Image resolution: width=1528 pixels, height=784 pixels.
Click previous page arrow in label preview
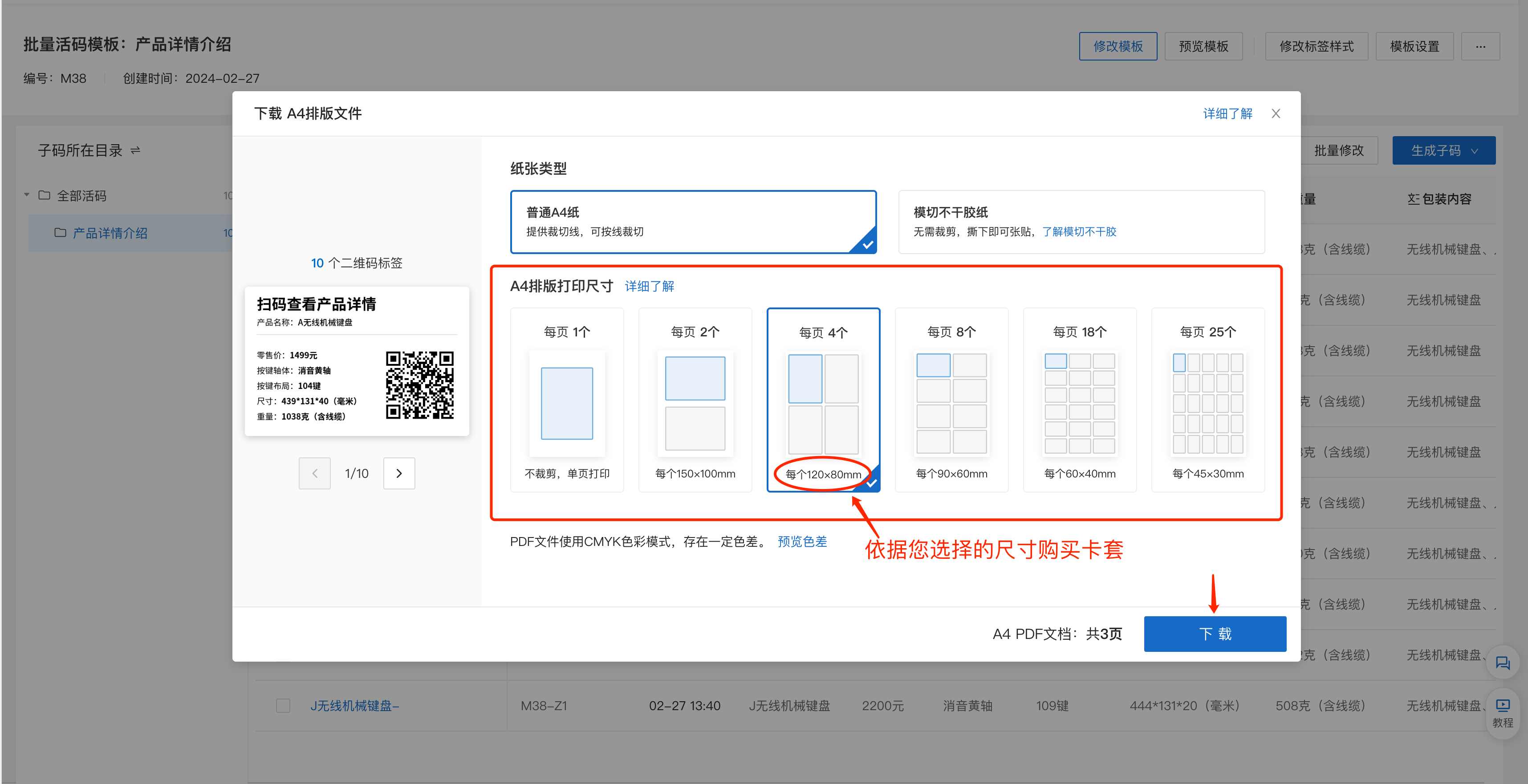pyautogui.click(x=314, y=473)
